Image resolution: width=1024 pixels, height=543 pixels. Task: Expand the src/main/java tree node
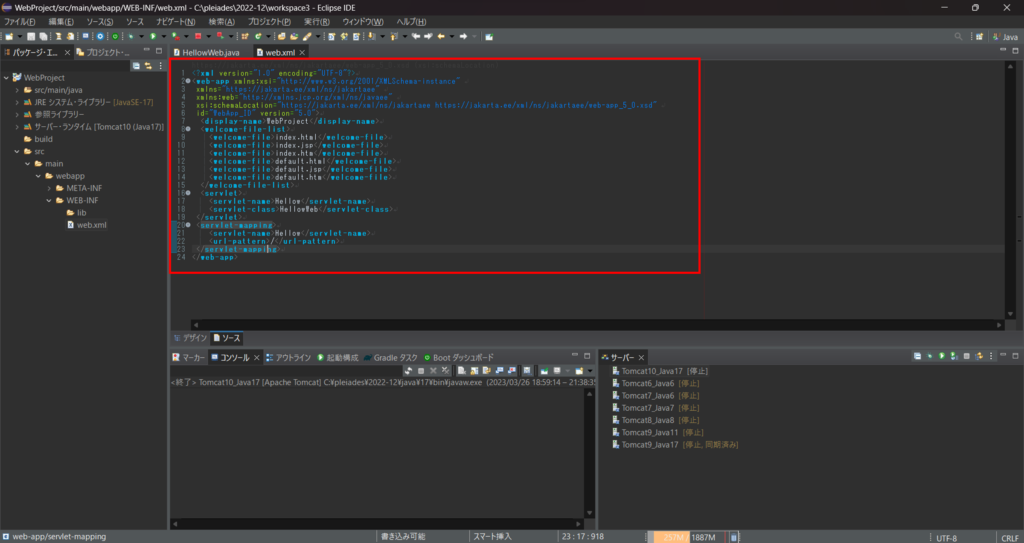[17, 89]
